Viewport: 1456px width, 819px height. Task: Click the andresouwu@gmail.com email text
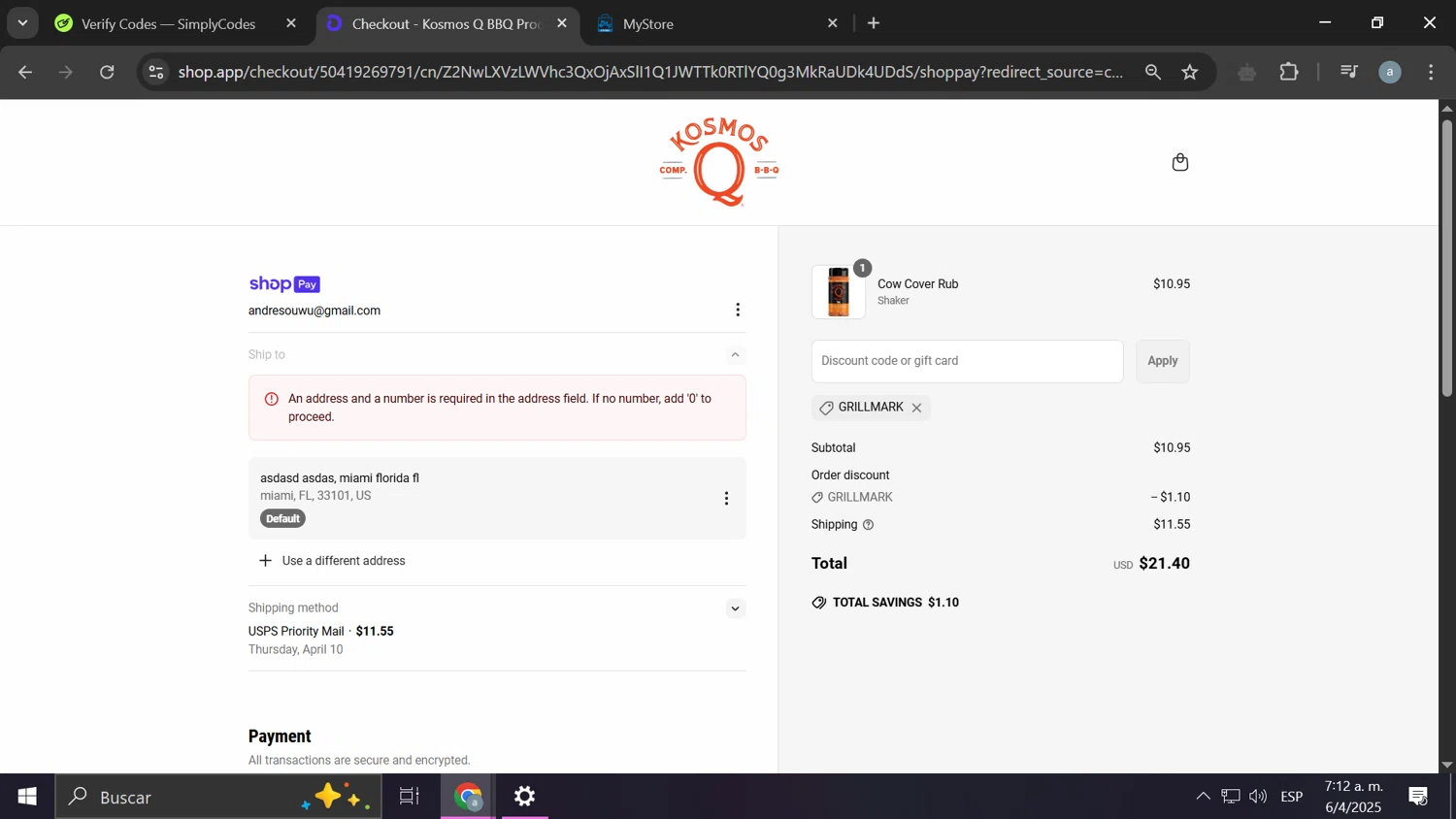[x=314, y=311]
